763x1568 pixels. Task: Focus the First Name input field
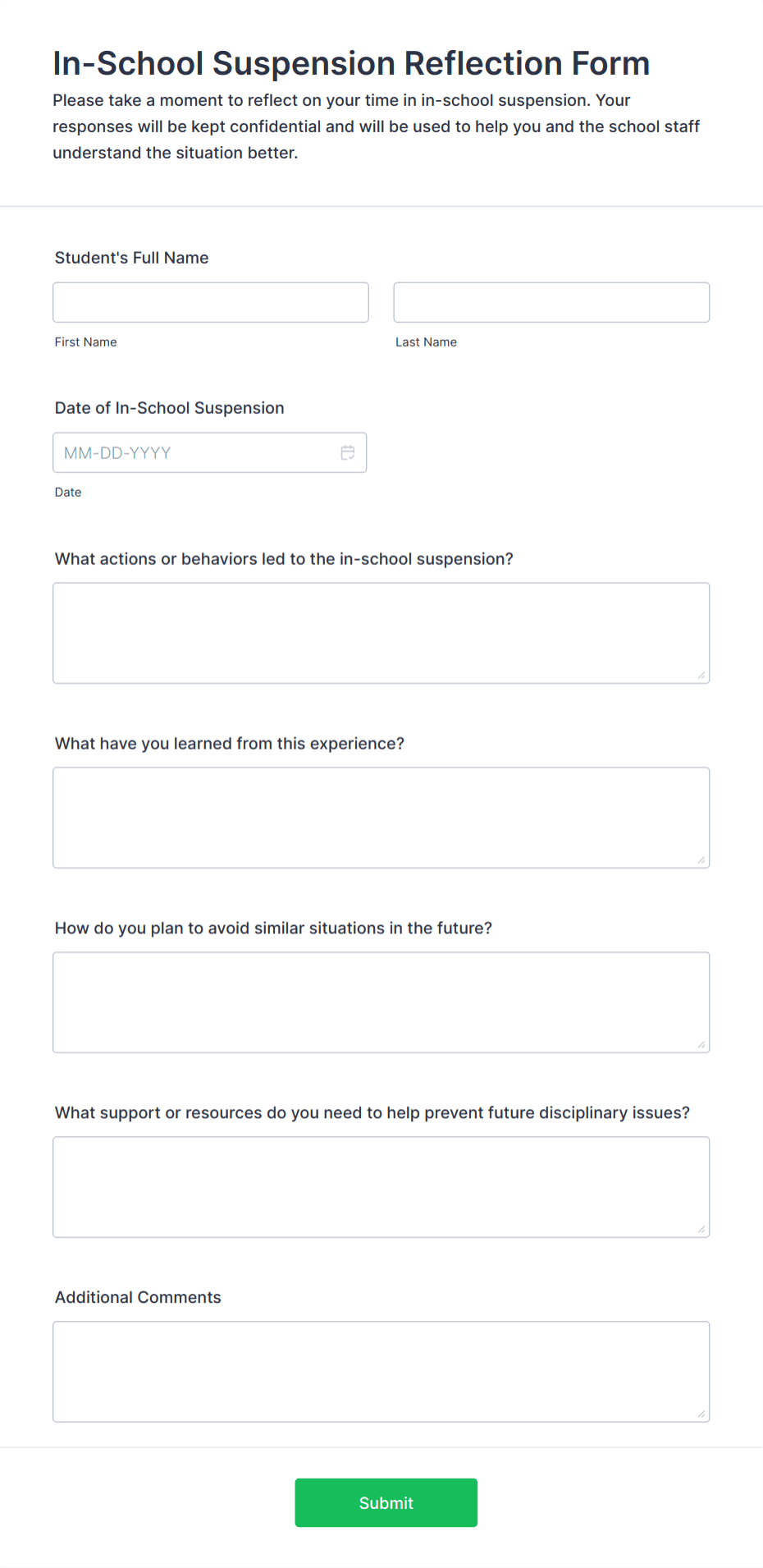(x=210, y=302)
